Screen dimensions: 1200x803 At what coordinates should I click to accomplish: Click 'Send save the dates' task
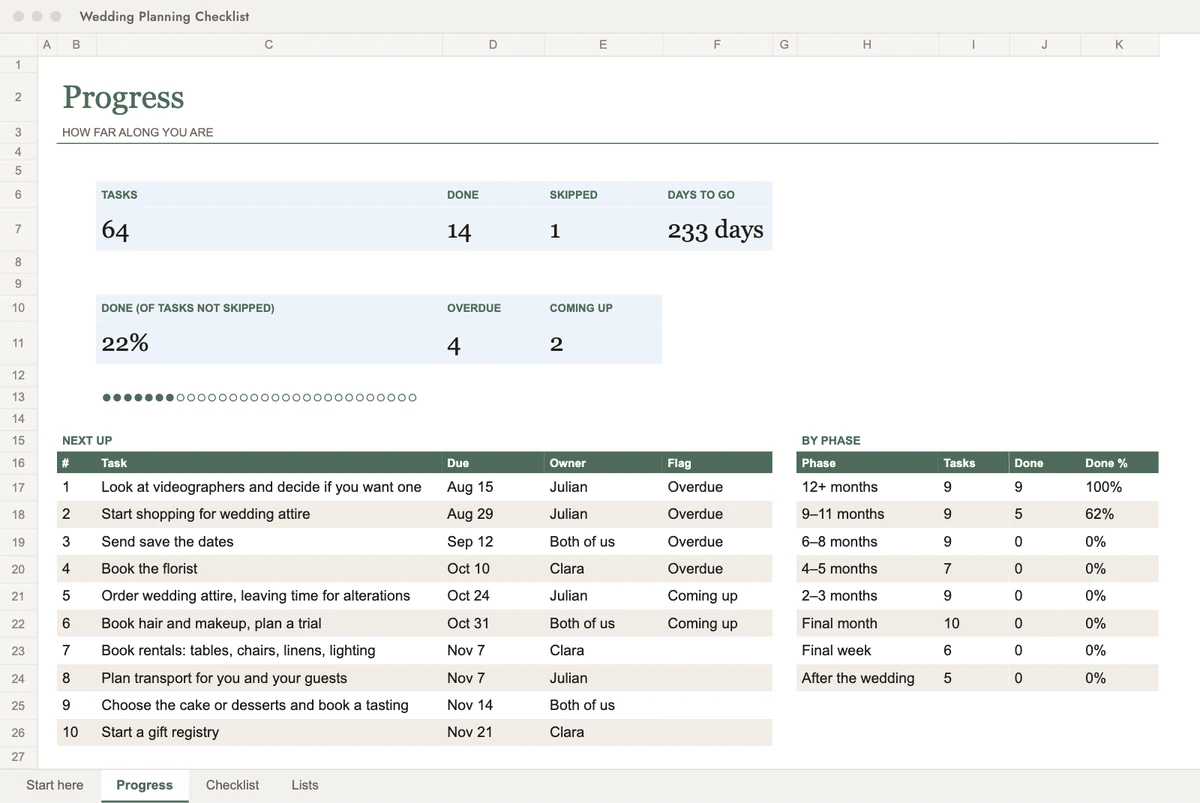click(167, 541)
